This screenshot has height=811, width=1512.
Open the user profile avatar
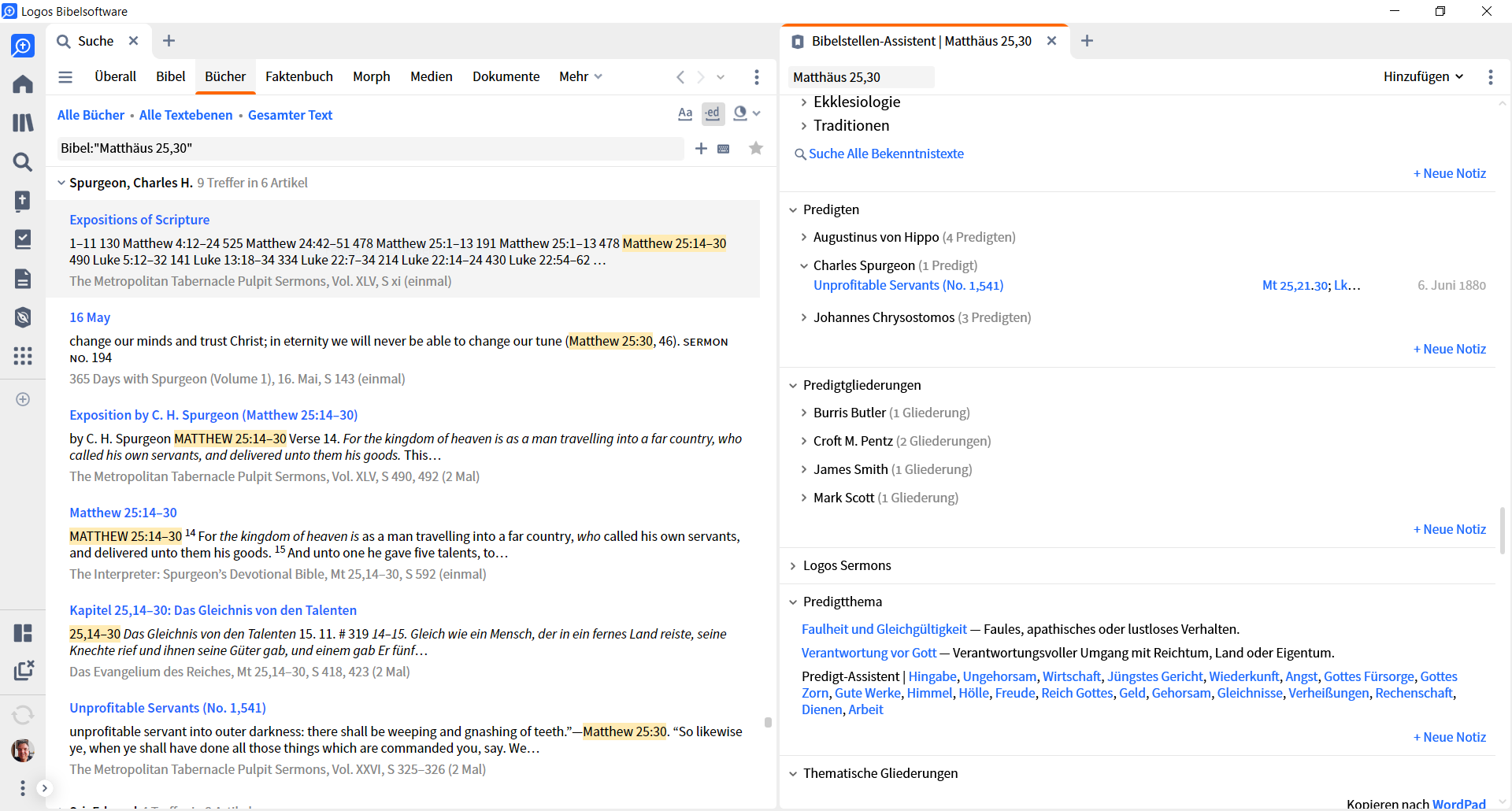pos(23,750)
